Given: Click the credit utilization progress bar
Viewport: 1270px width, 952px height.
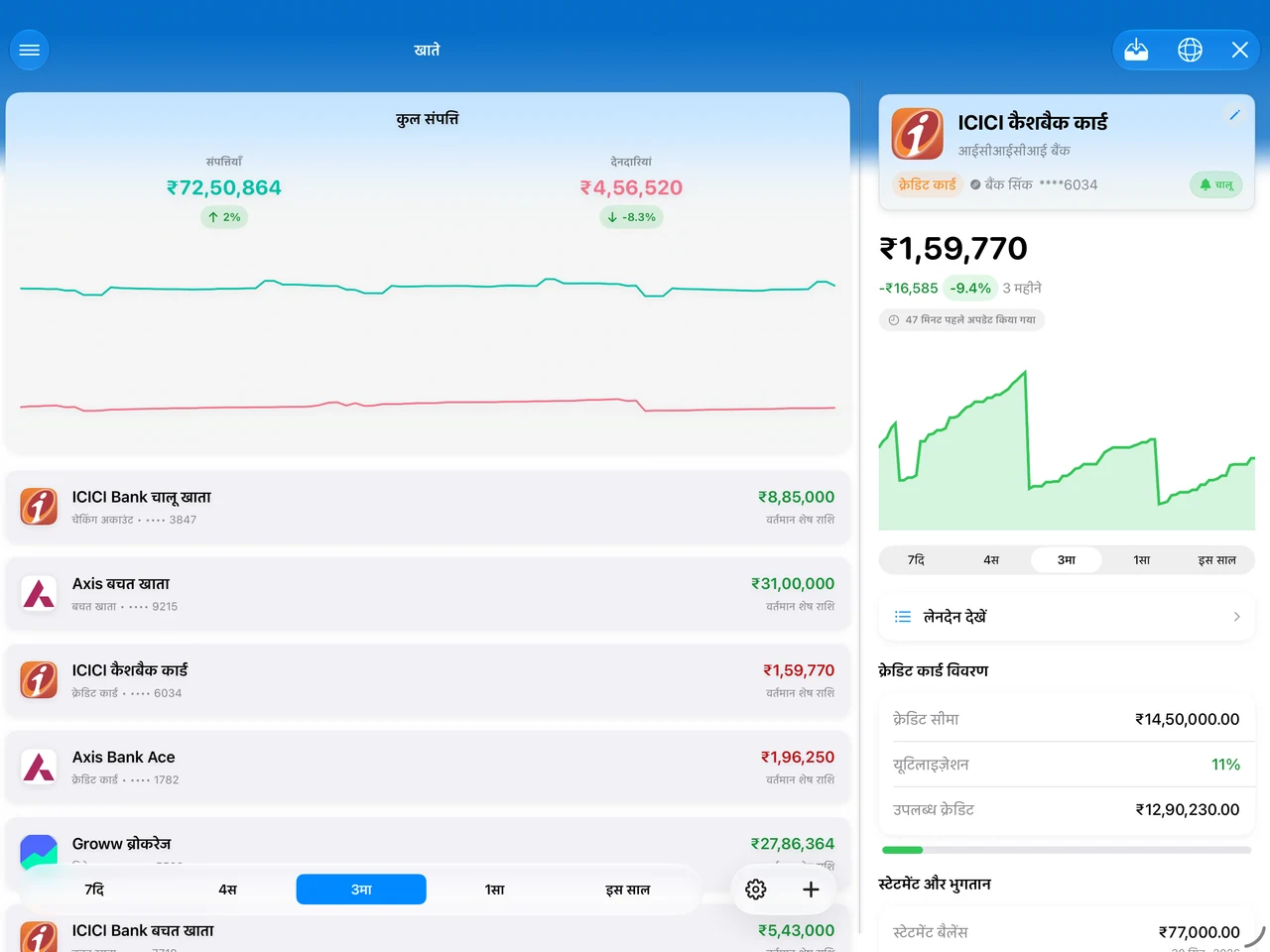Looking at the screenshot, I should click(x=1067, y=850).
